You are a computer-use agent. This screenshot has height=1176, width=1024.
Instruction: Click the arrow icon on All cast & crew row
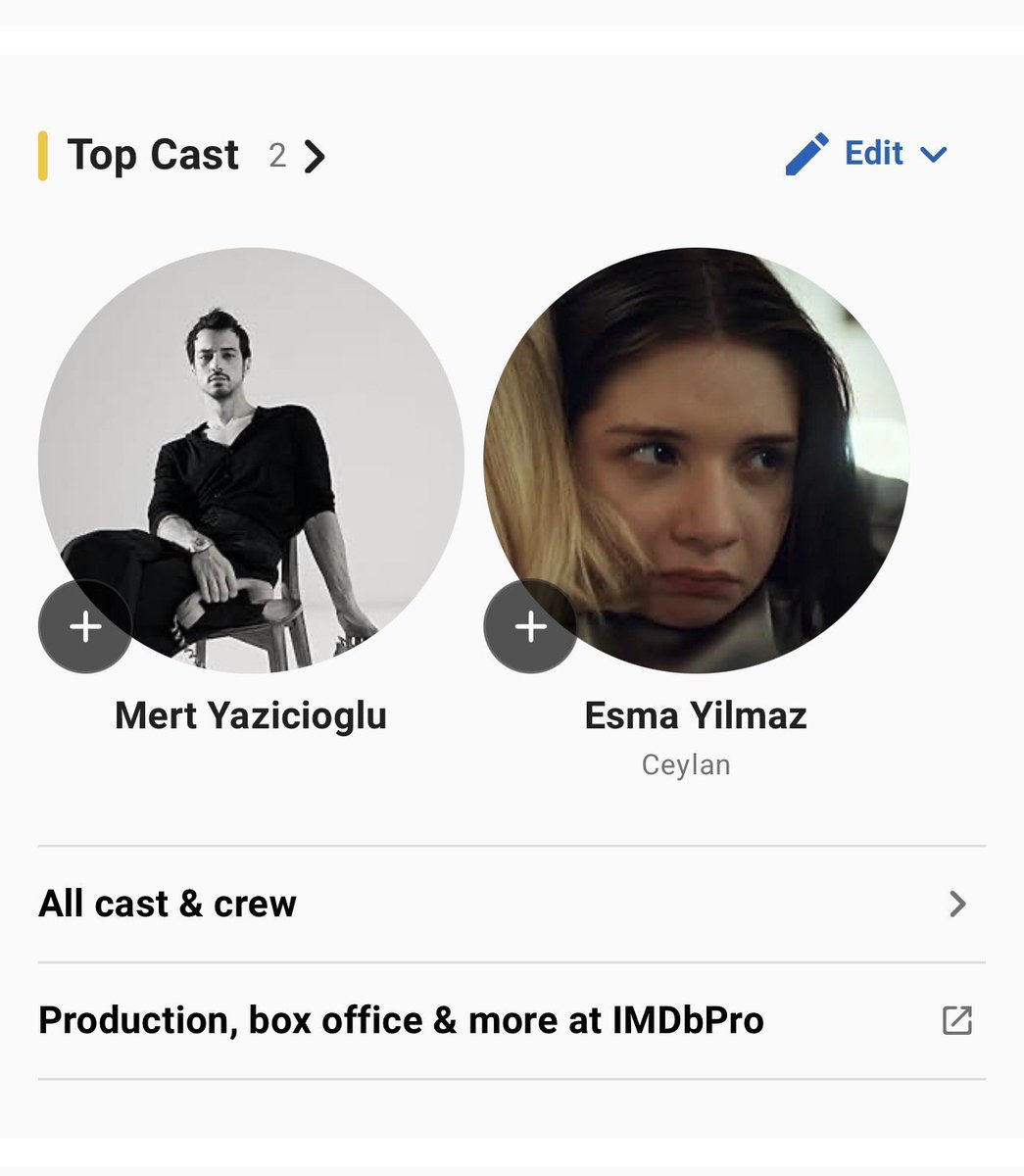tap(957, 904)
